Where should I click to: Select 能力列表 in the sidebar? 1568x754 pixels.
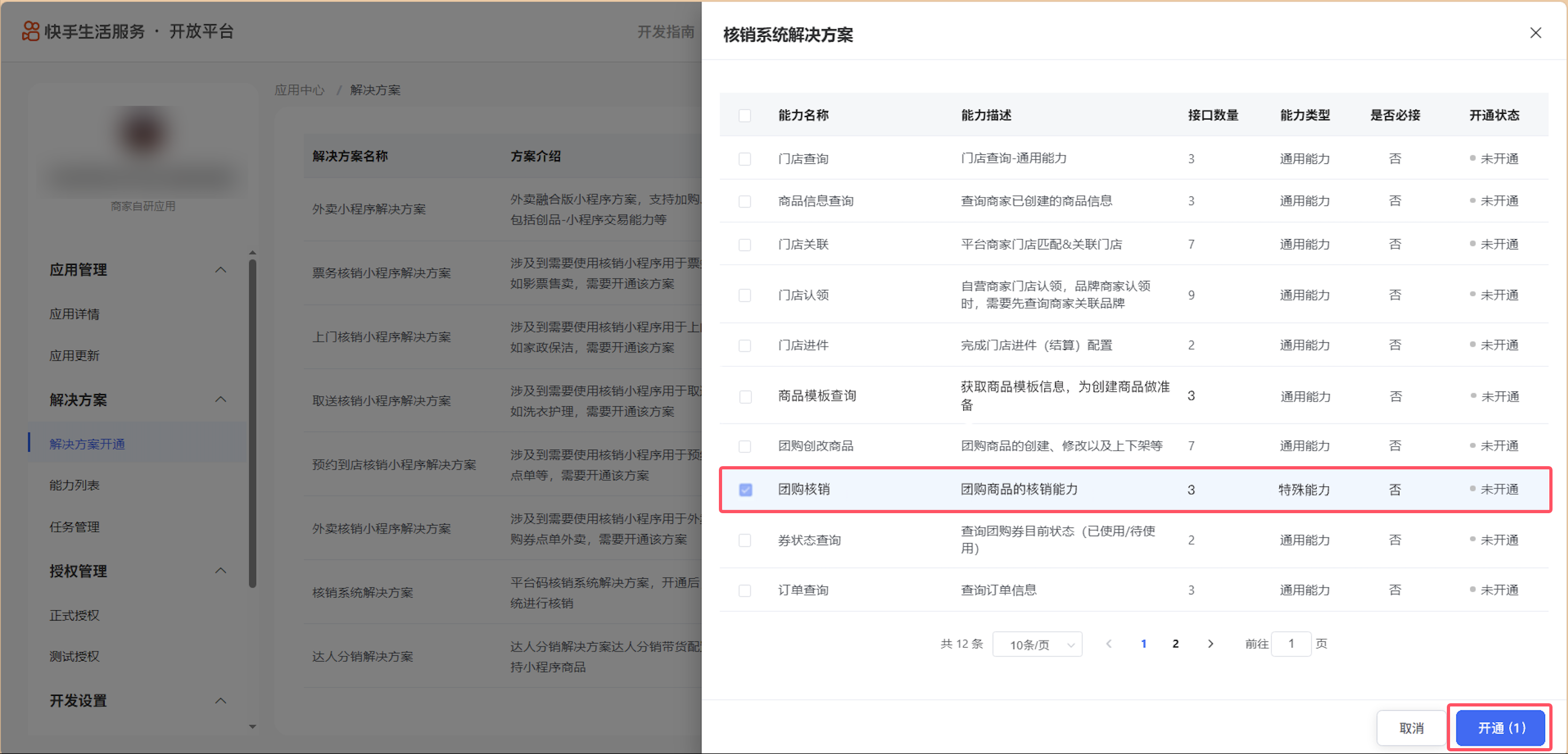74,485
